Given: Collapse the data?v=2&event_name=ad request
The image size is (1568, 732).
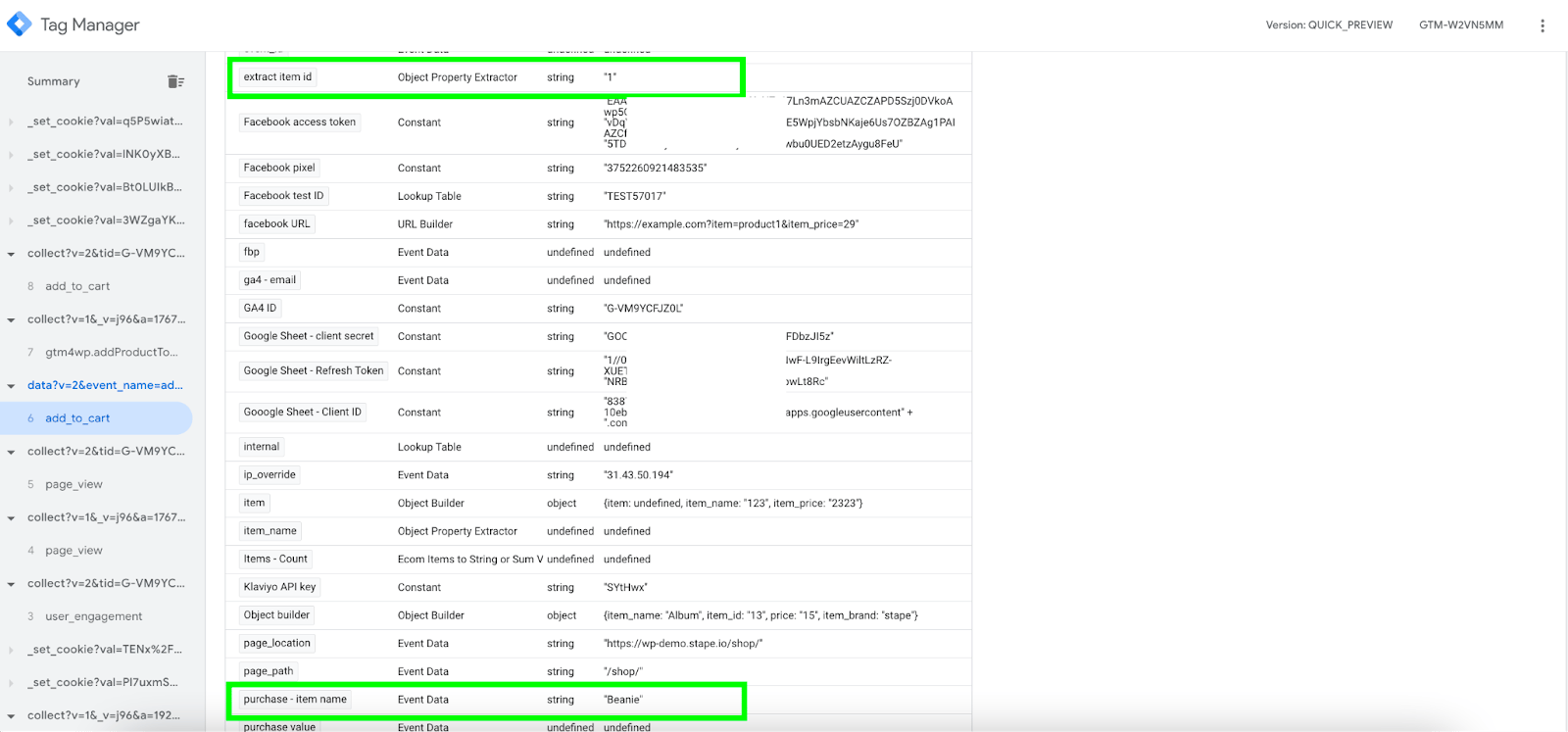Looking at the screenshot, I should coord(11,386).
